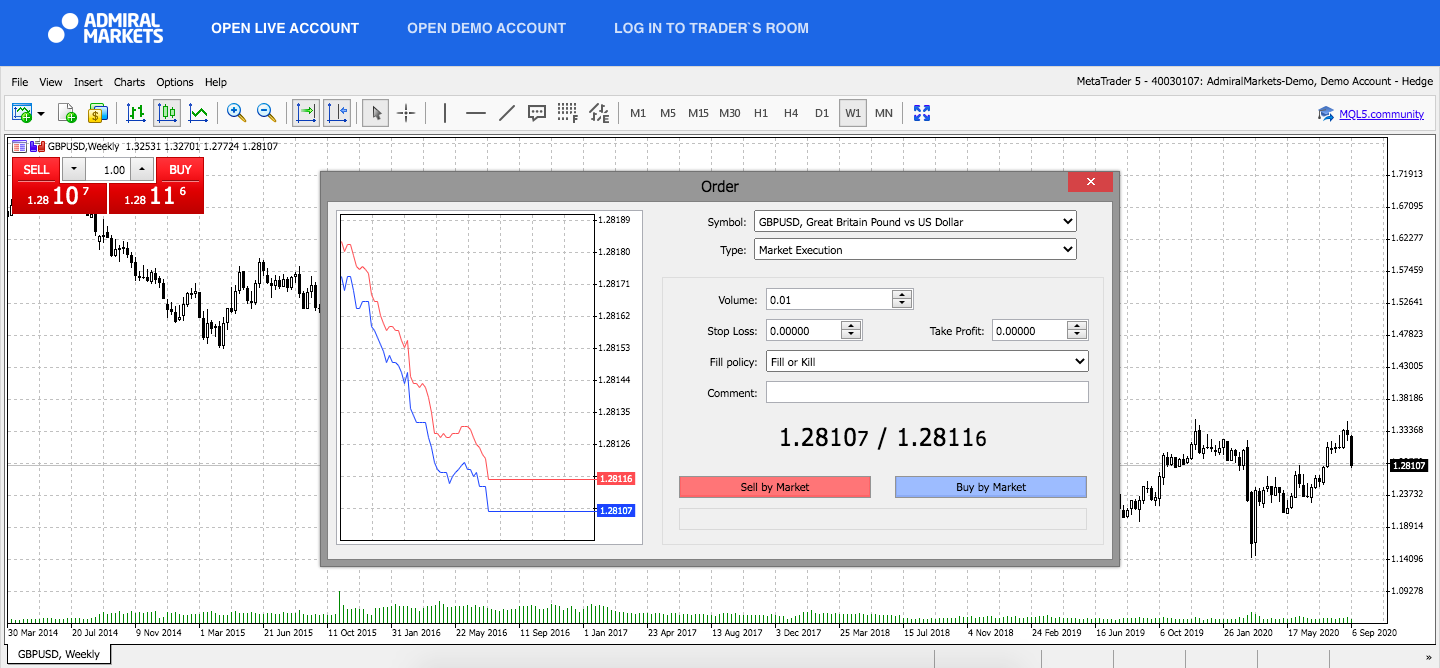Enter fullscreen mode icon
The width and height of the screenshot is (1440, 668).
(922, 113)
